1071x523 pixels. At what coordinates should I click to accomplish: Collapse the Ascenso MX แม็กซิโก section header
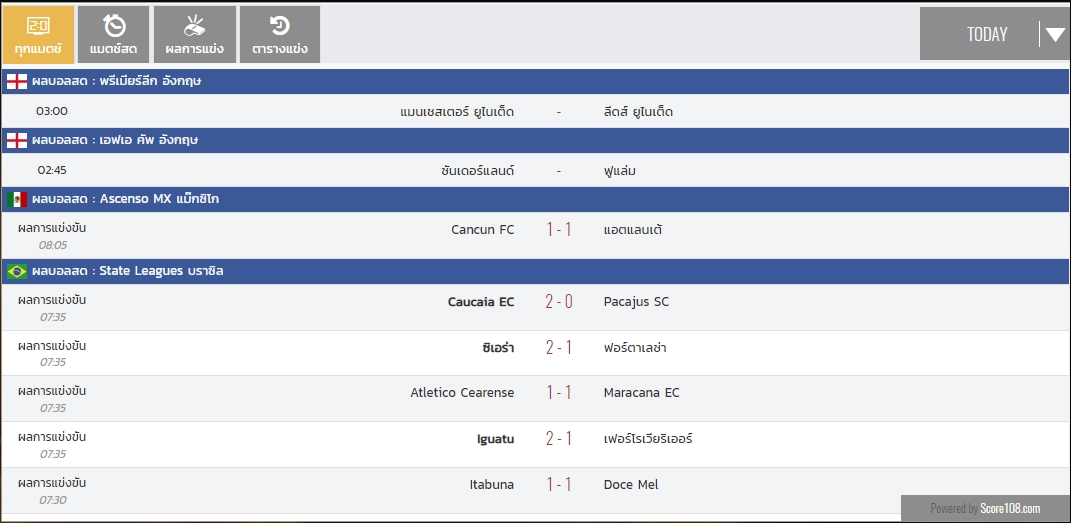(536, 199)
